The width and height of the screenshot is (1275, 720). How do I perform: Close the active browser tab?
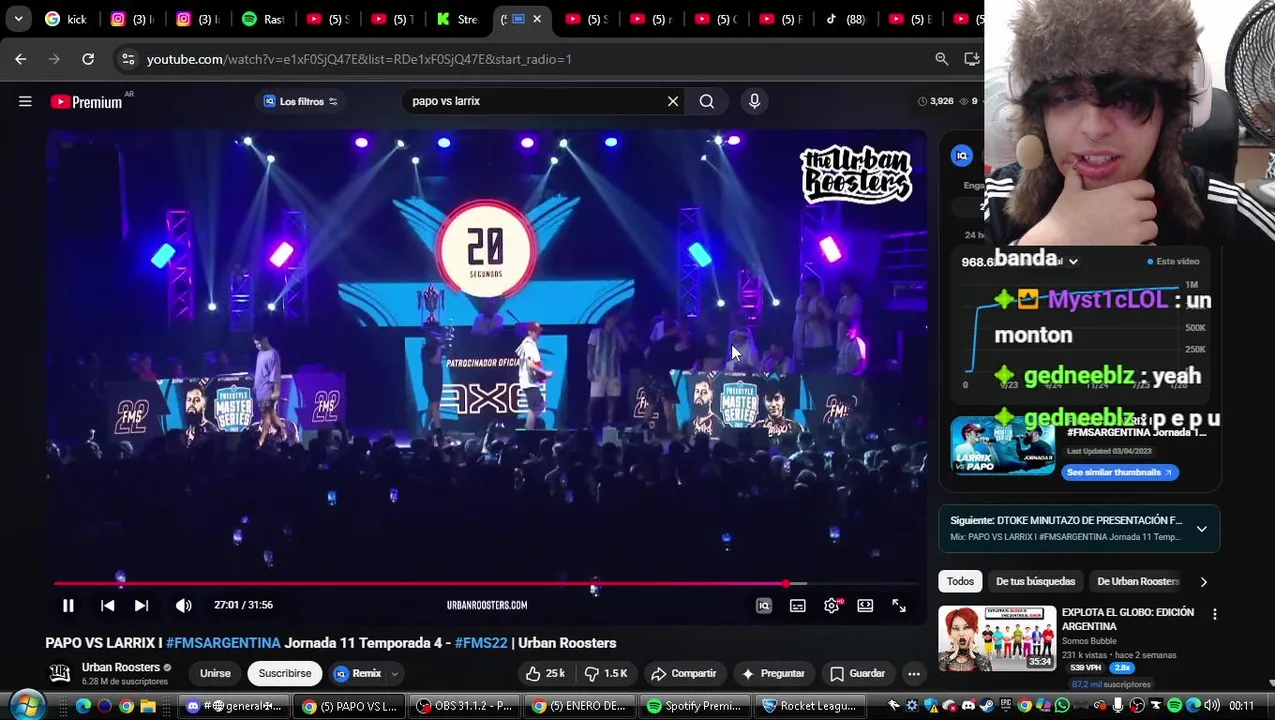(537, 19)
